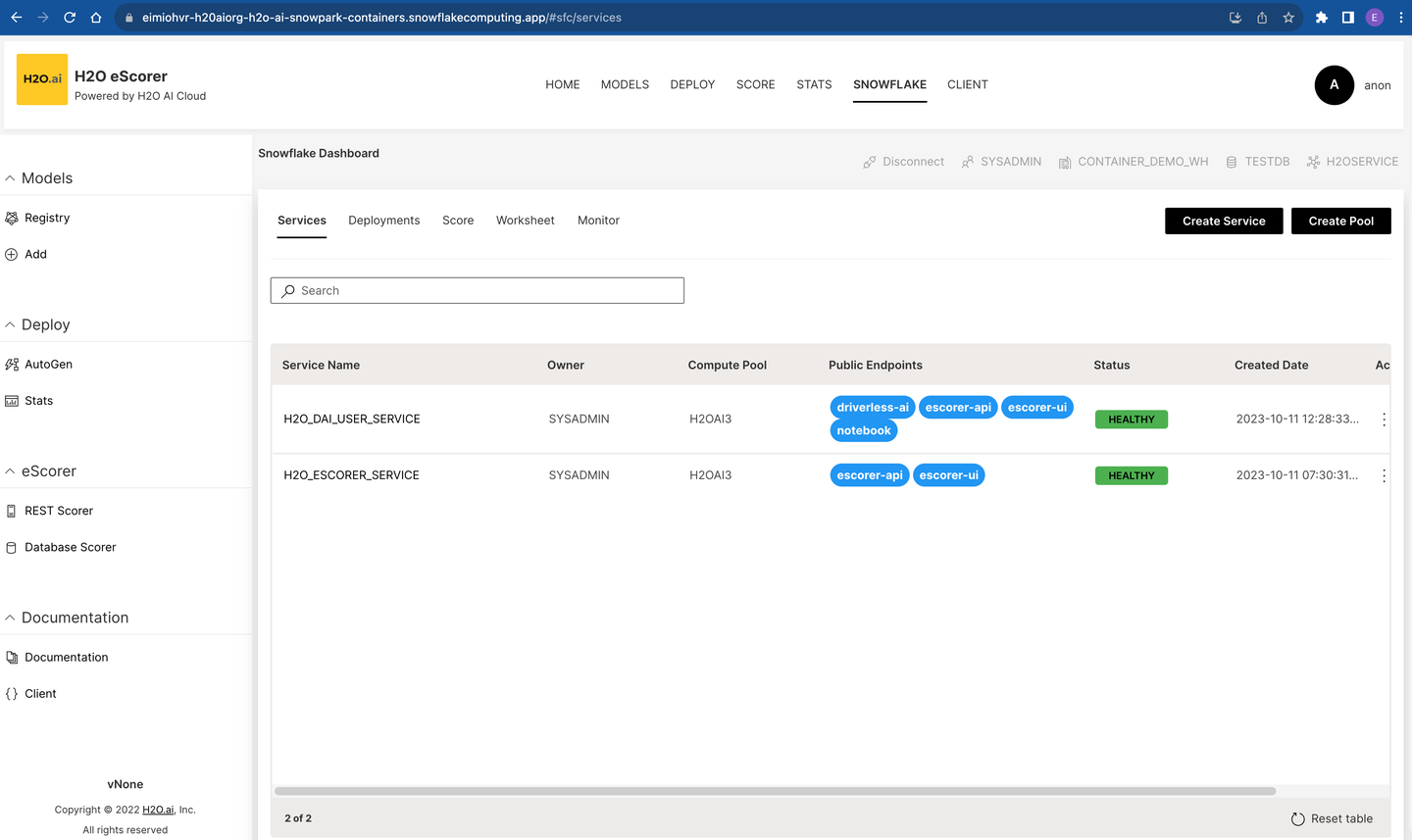Select the AutoGen icon under Deploy
Viewport: 1412px width, 840px height.
point(12,364)
